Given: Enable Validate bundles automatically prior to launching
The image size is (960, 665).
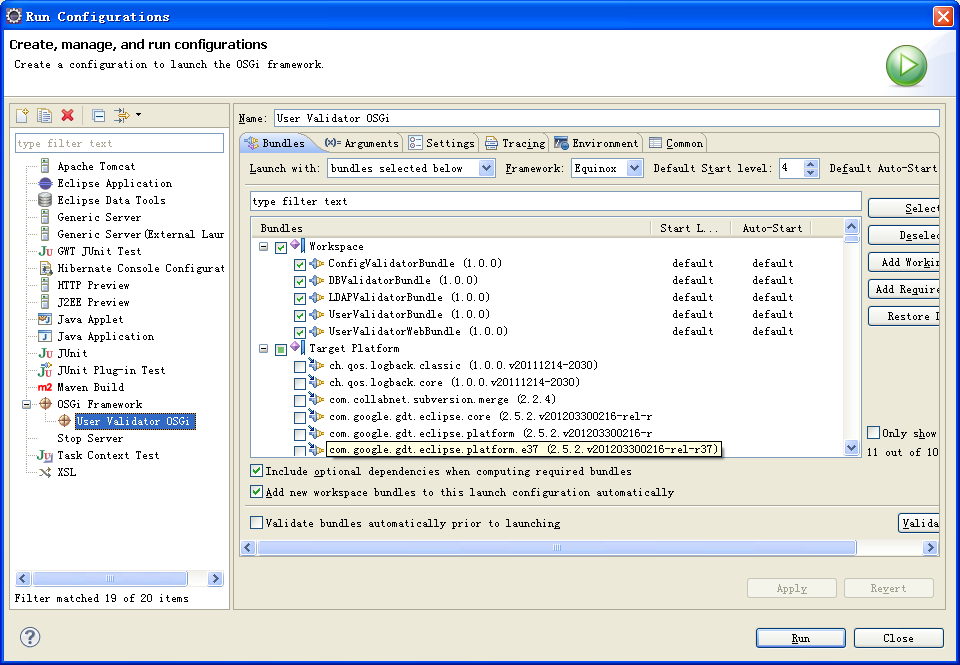Looking at the screenshot, I should (257, 522).
